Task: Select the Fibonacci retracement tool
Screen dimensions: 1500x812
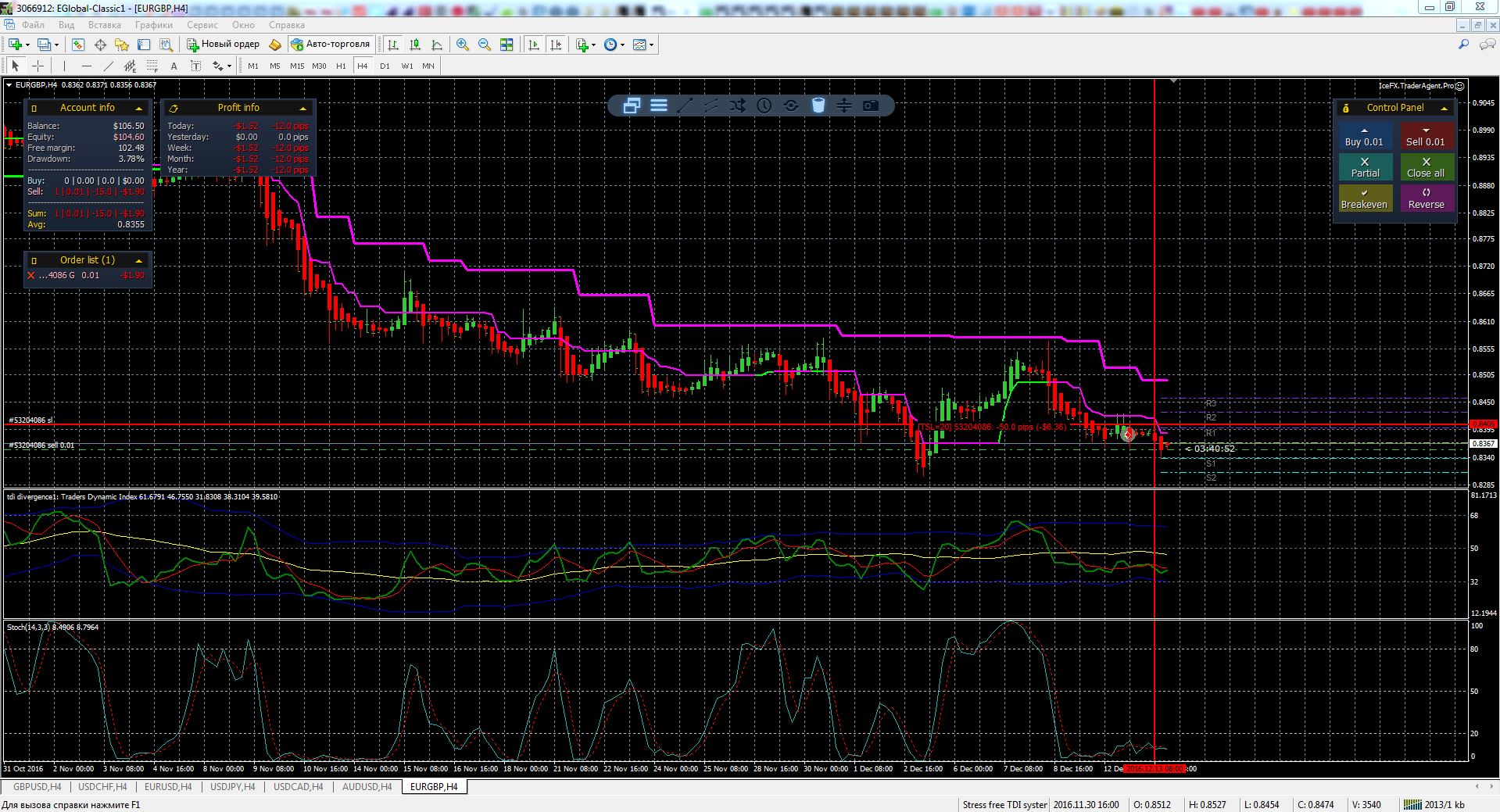Action: tap(152, 66)
